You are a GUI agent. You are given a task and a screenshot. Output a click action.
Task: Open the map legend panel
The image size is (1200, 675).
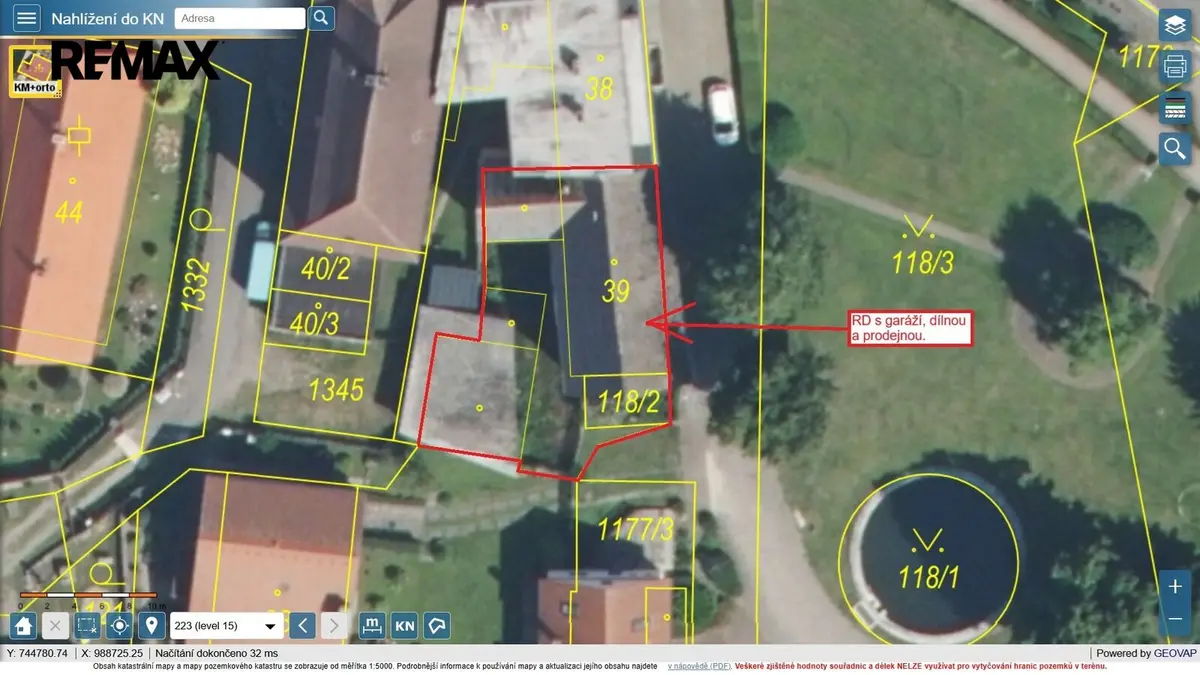coord(1173,108)
